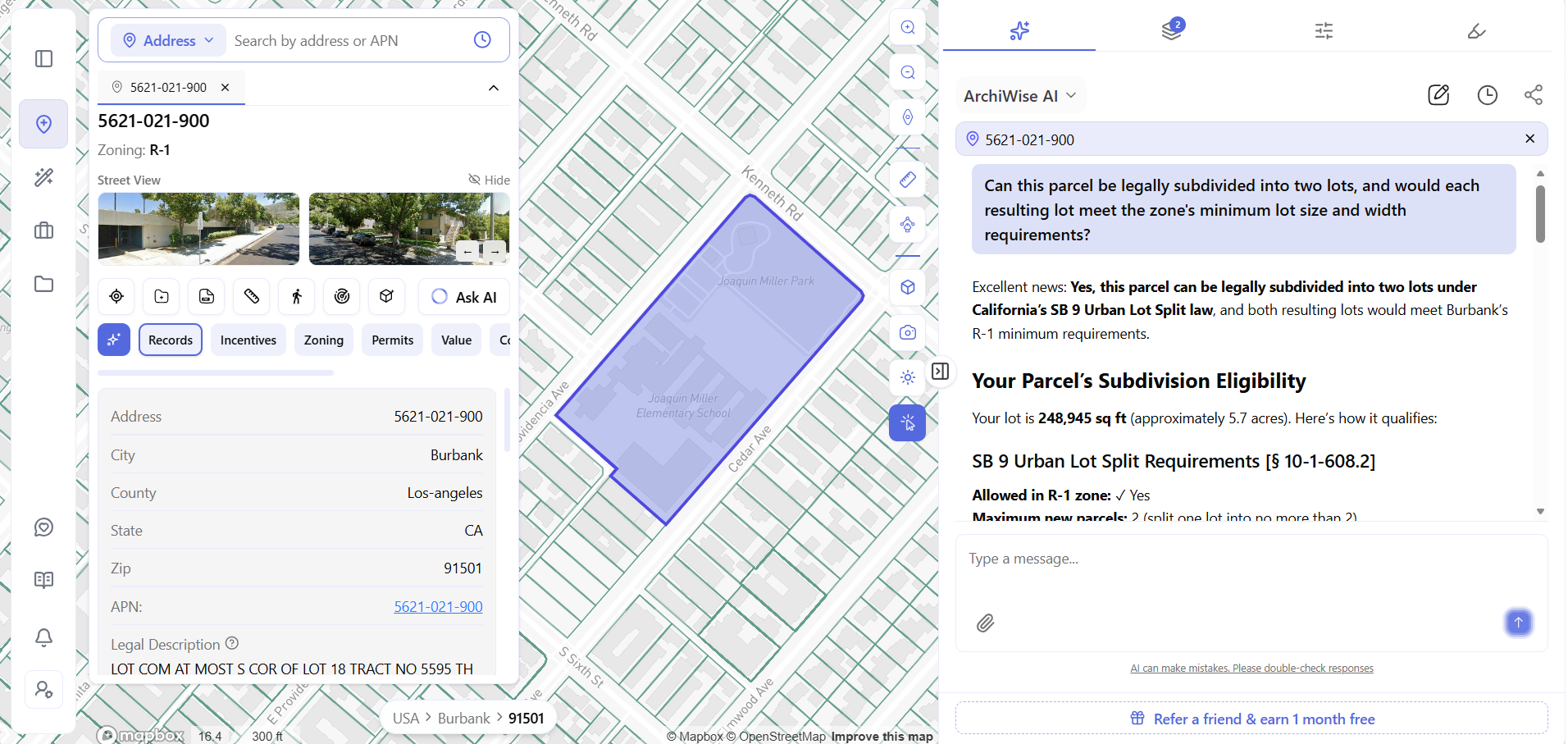1568x744 pixels.
Task: Activate the map click-select parcel tool
Action: click(908, 423)
